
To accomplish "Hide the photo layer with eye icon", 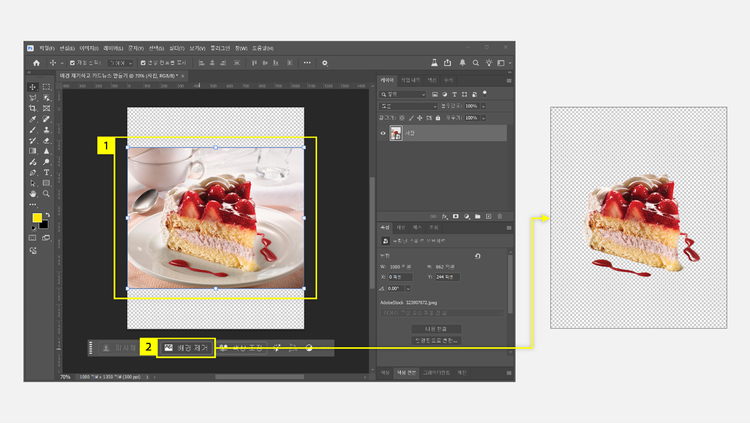I will [383, 134].
